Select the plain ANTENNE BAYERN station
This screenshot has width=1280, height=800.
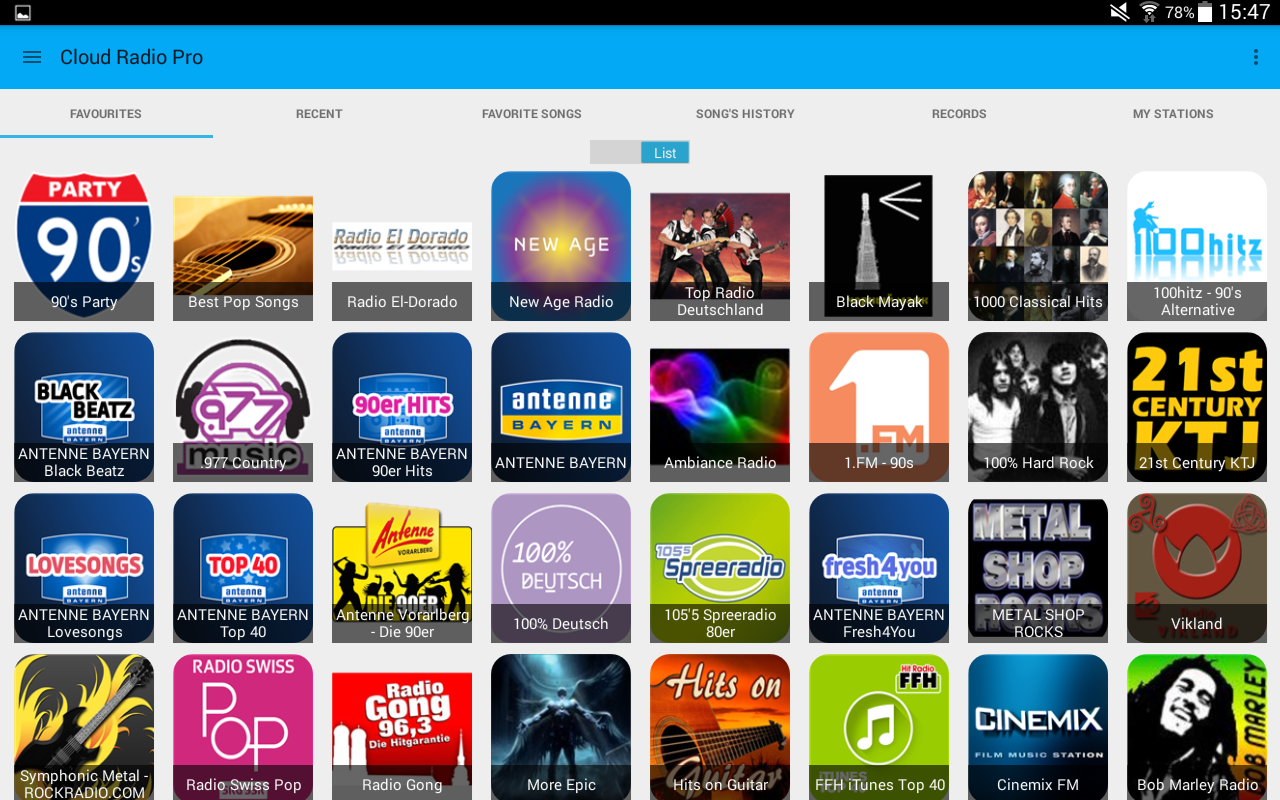561,407
